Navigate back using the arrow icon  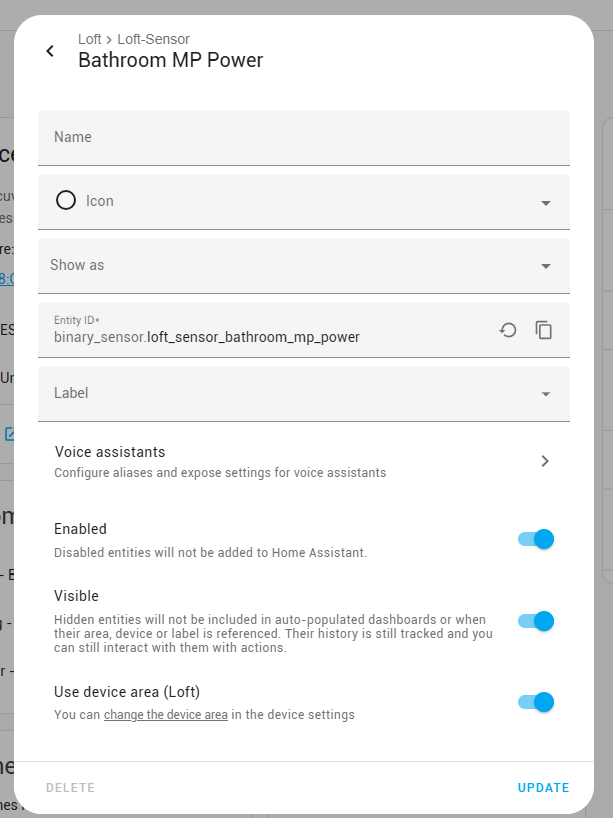(50, 50)
